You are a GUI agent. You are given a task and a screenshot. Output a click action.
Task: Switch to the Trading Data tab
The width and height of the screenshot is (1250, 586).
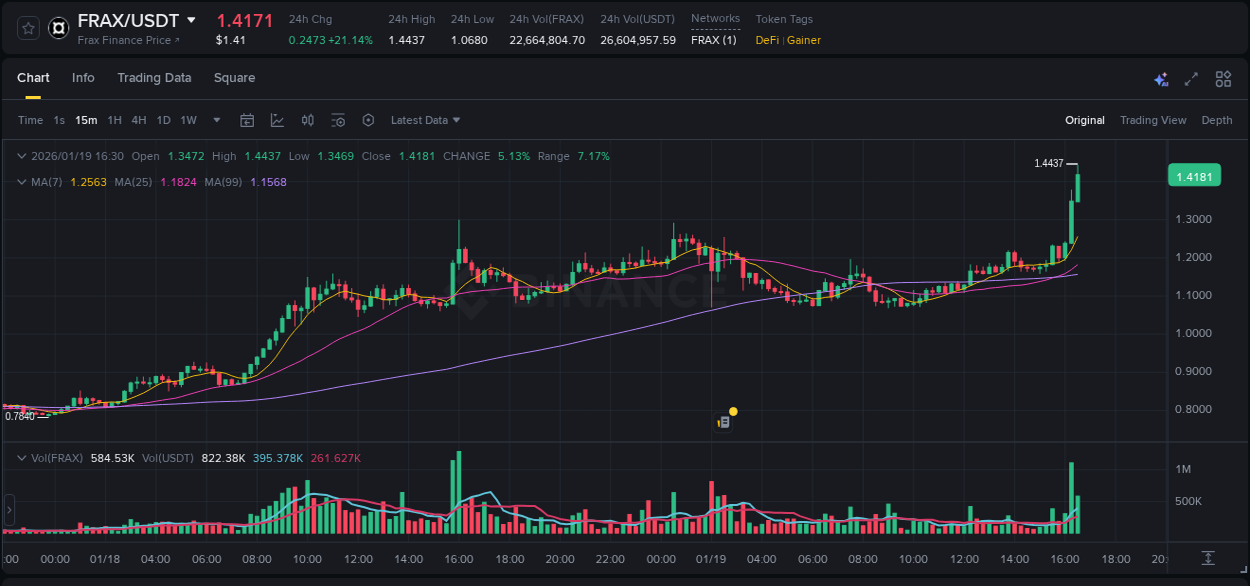154,78
